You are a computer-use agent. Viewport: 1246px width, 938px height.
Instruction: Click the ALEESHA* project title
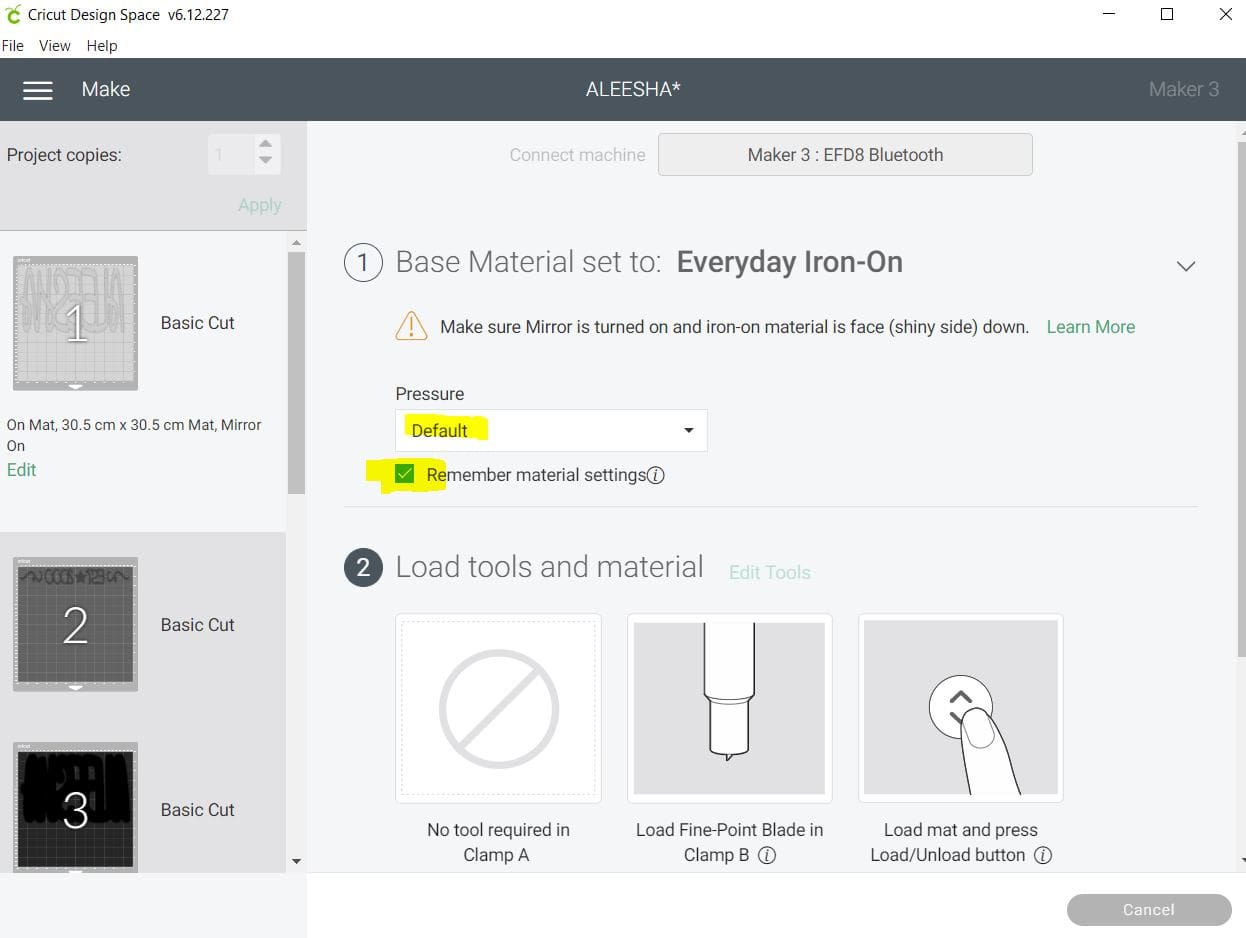coord(633,90)
